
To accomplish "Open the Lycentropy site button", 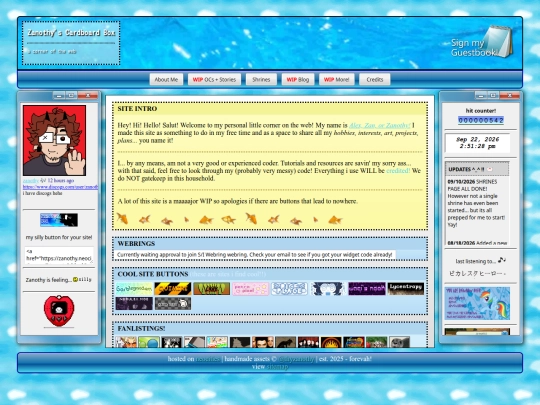I will [x=406, y=289].
